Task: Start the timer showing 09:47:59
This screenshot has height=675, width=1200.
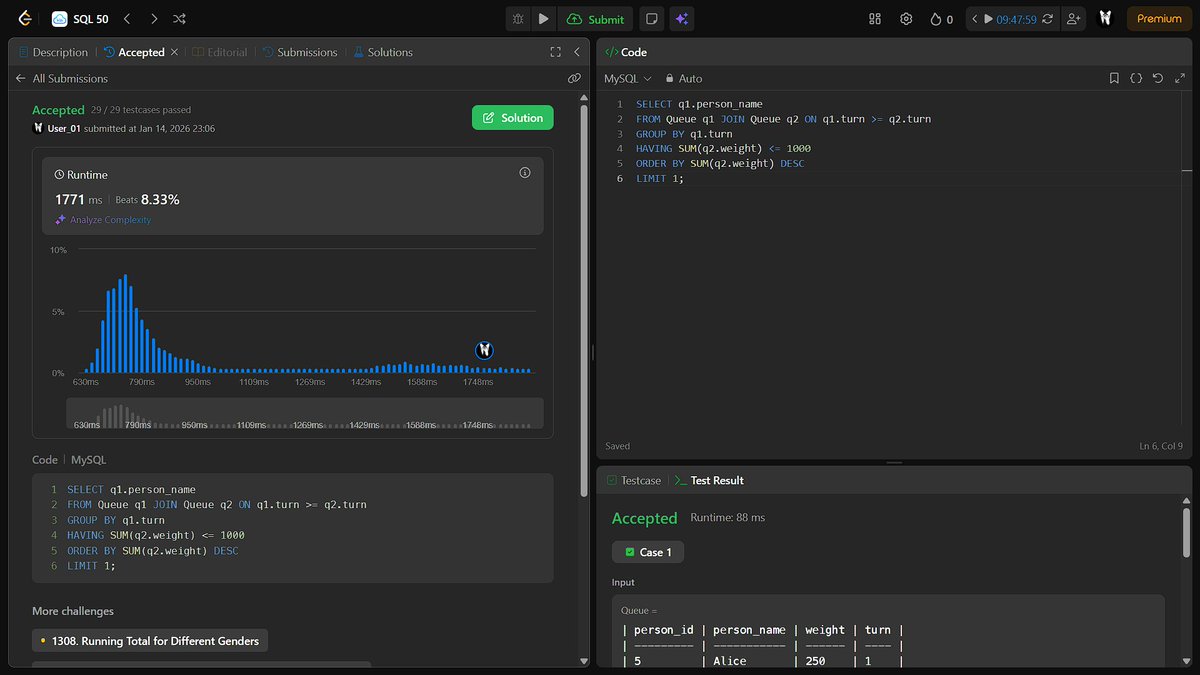Action: [1010, 18]
